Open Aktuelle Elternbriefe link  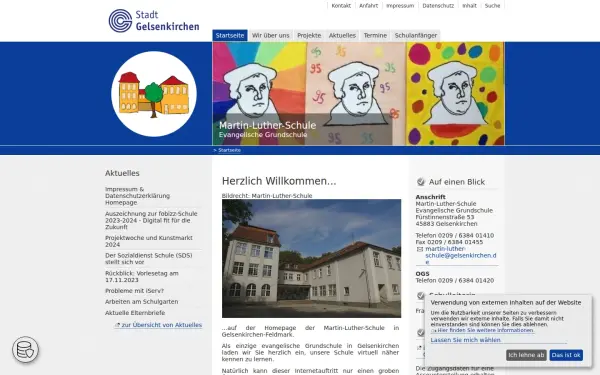coord(135,313)
